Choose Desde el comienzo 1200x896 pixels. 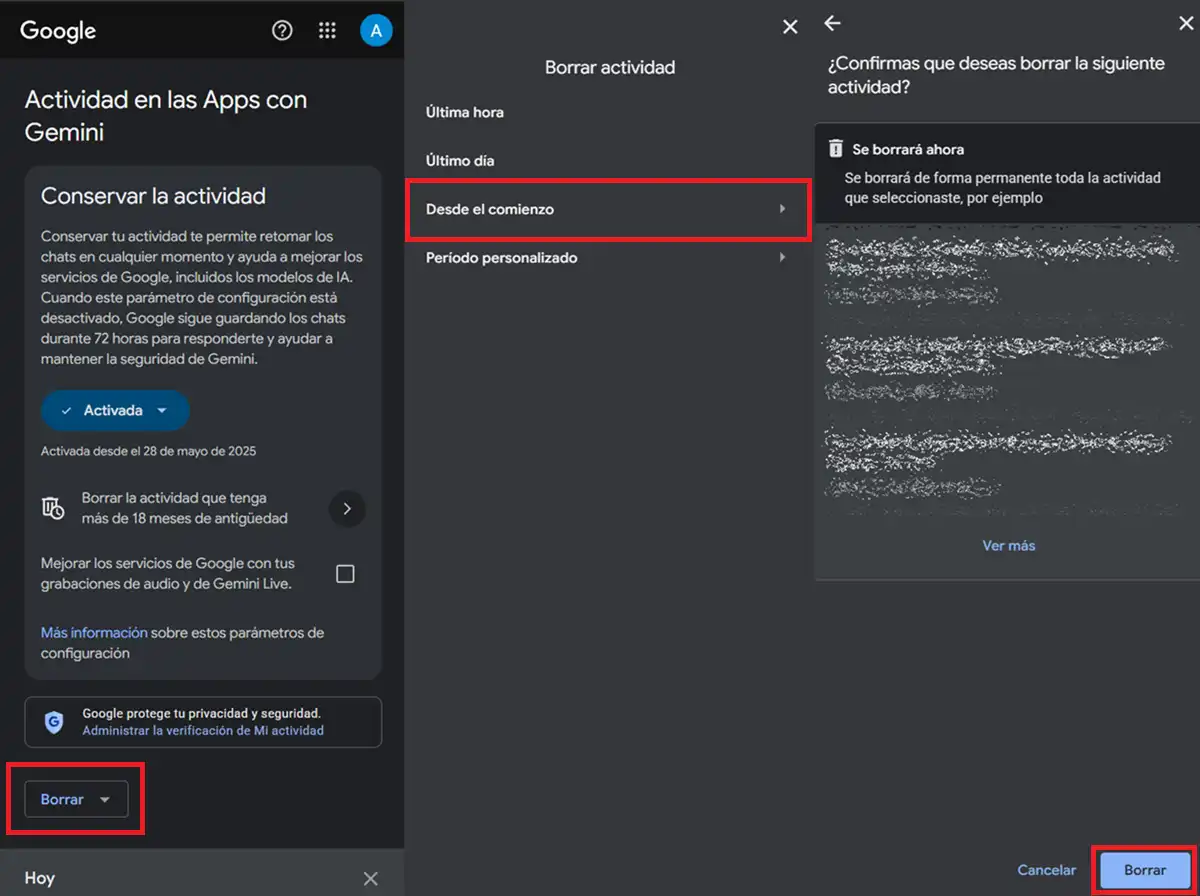coord(606,209)
